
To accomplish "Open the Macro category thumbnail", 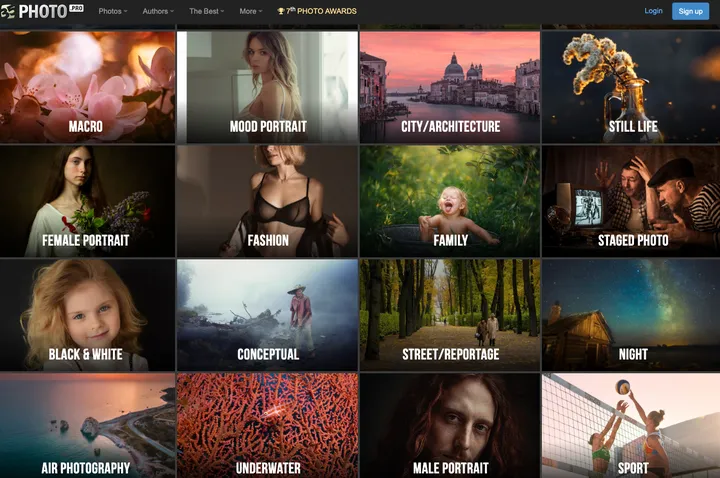I will coord(87,87).
